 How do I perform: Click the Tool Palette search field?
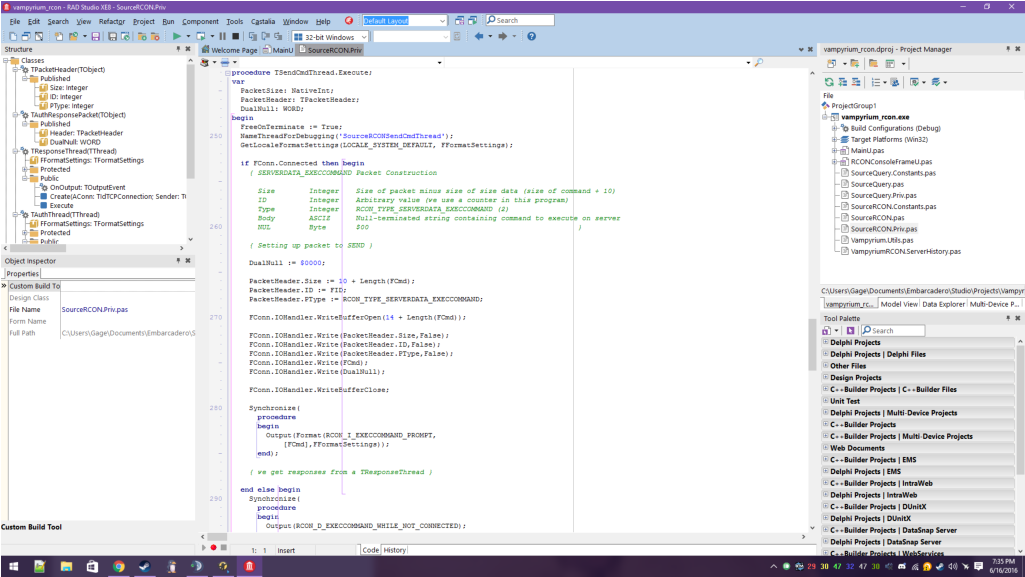pyautogui.click(x=892, y=331)
